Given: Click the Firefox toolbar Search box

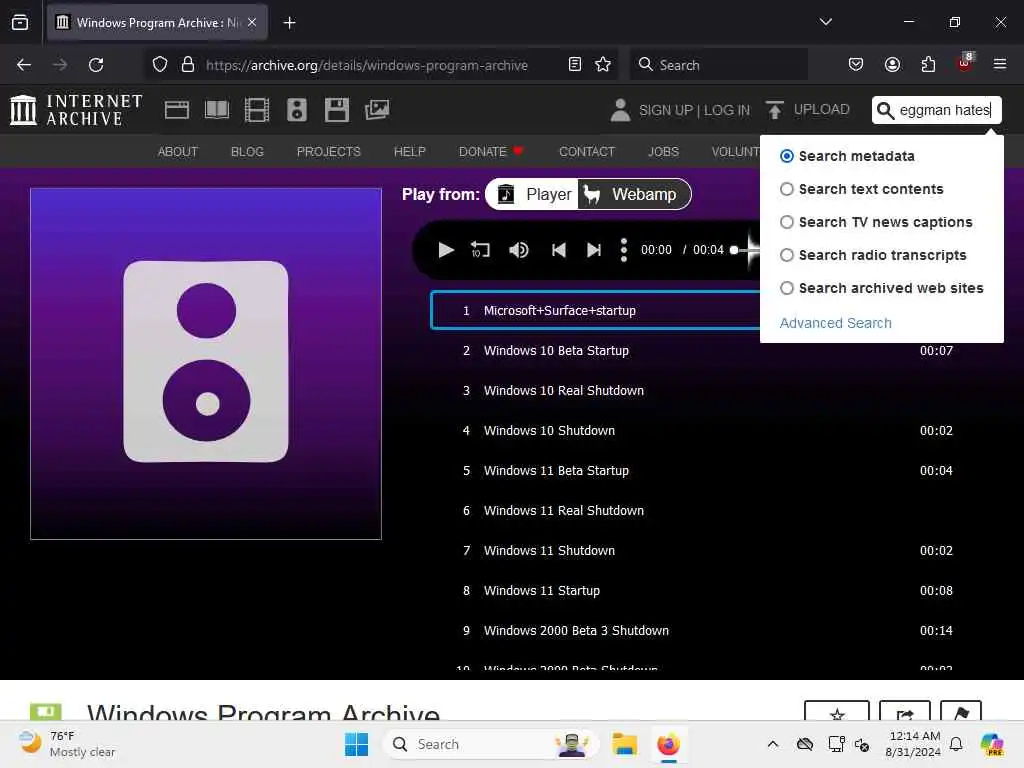Looking at the screenshot, I should point(718,65).
